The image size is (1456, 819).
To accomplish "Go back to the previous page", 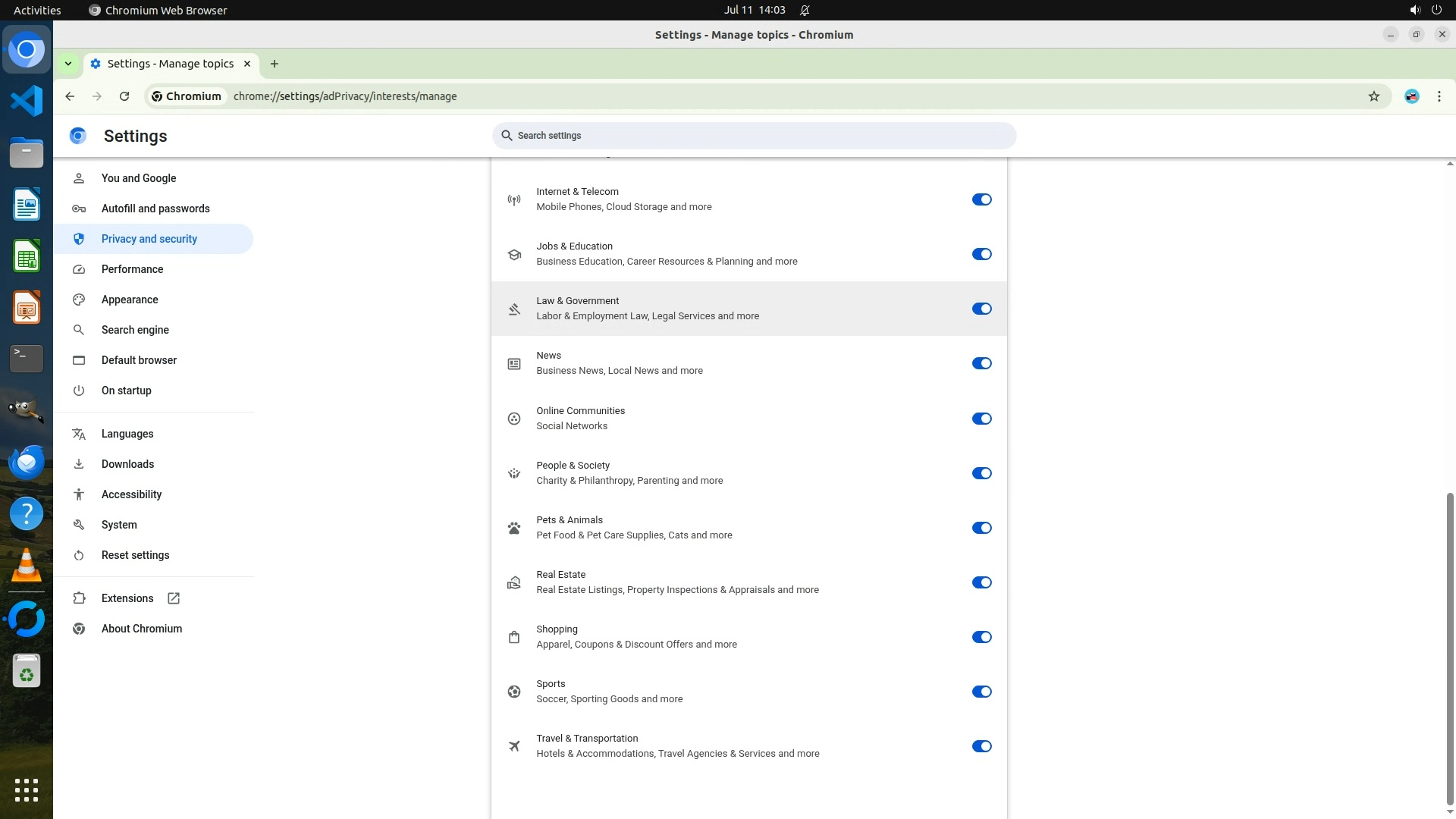I will (x=70, y=96).
